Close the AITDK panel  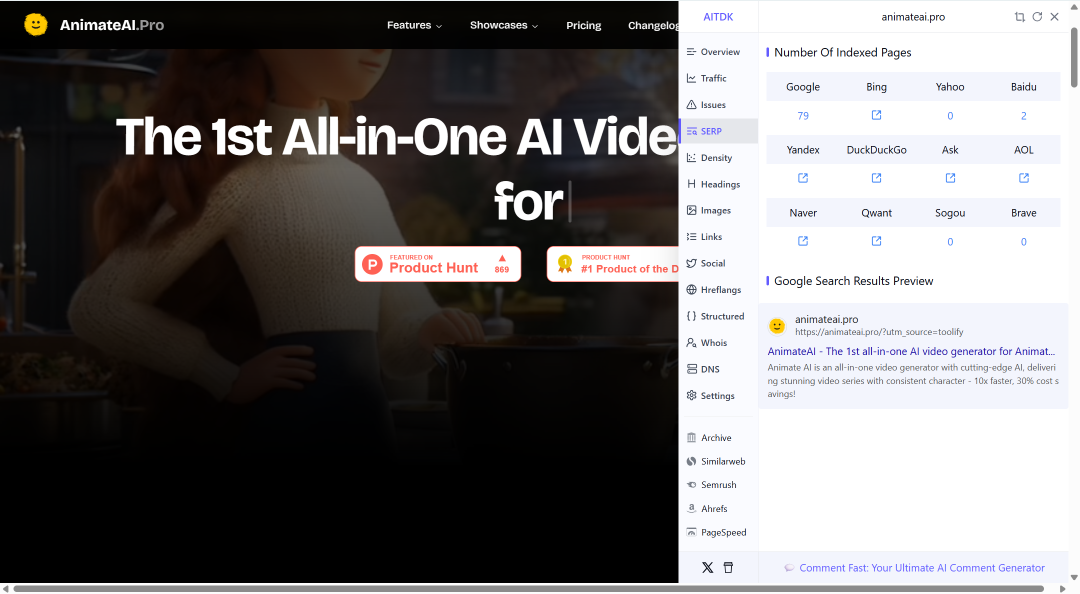[x=1055, y=17]
